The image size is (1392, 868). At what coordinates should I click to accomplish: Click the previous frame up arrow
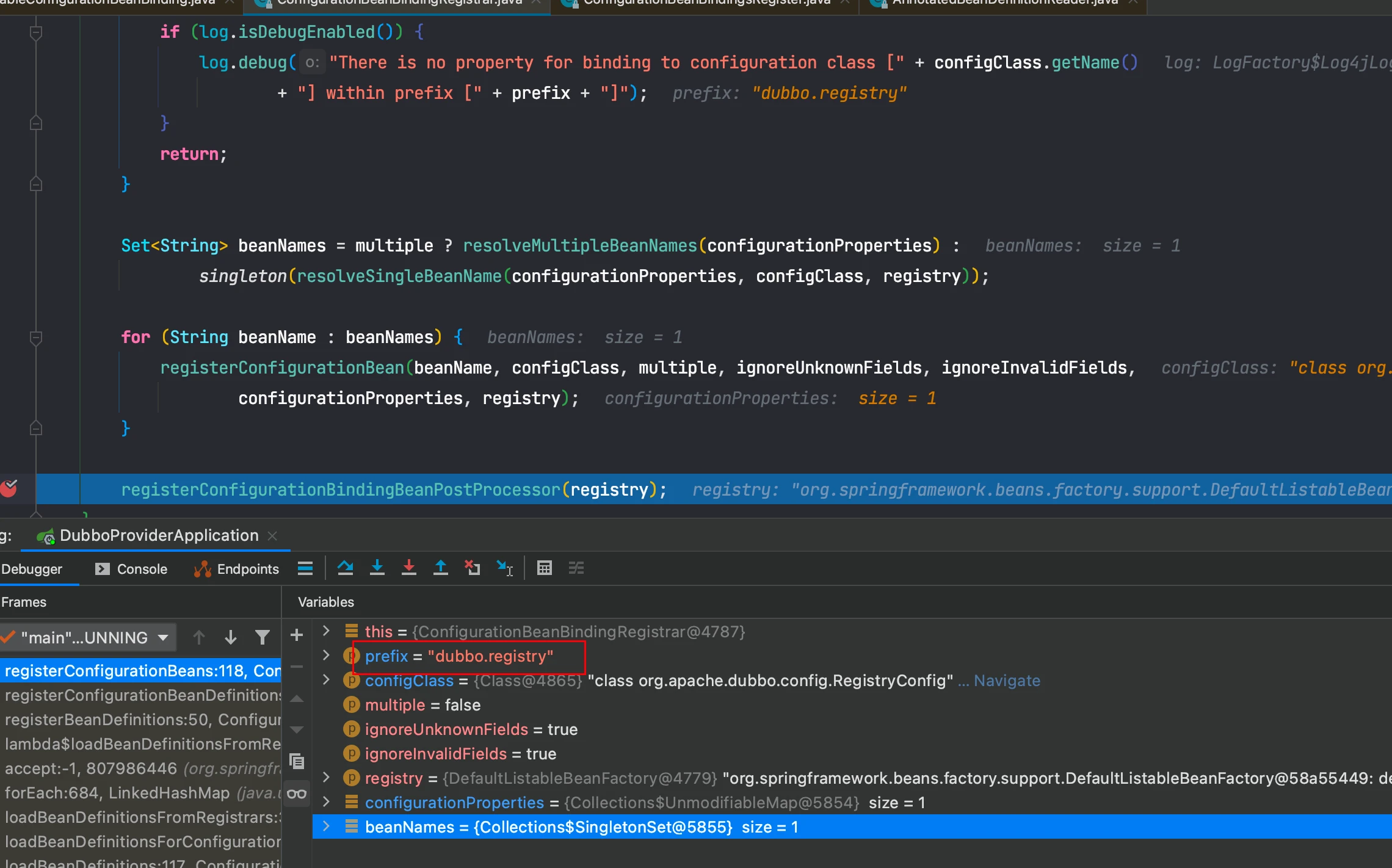[199, 638]
